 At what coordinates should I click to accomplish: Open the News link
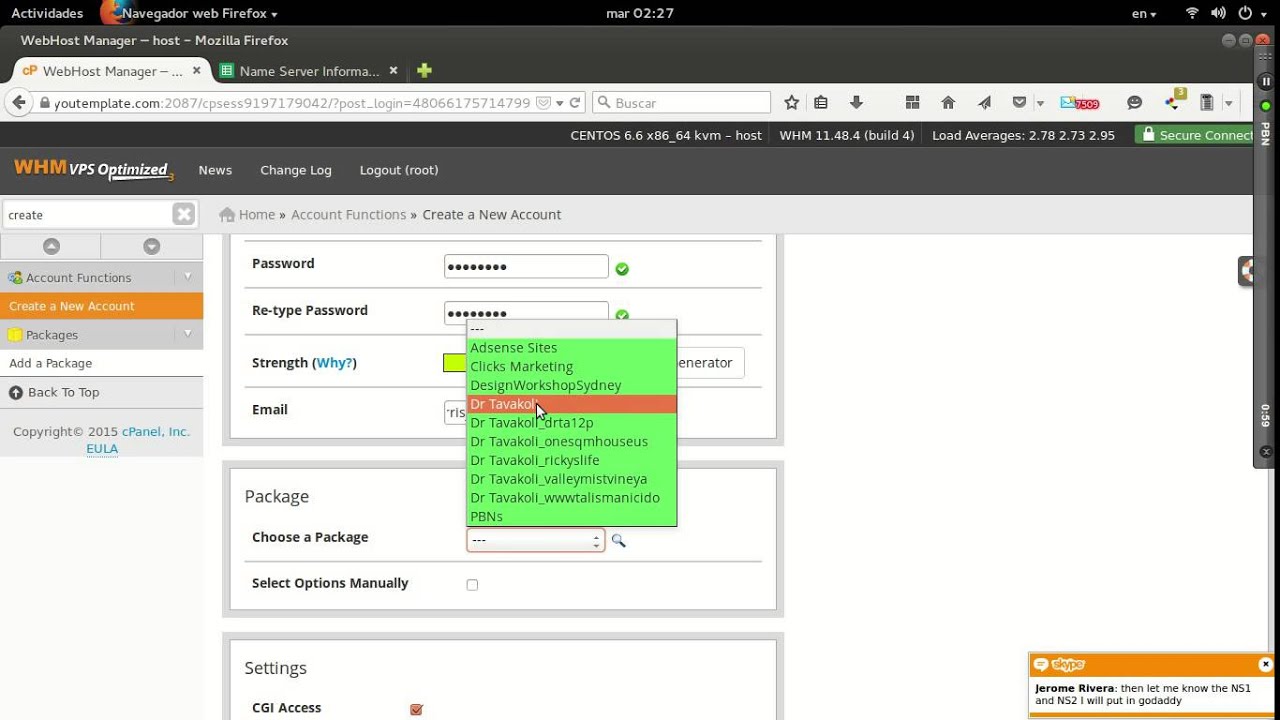click(215, 170)
